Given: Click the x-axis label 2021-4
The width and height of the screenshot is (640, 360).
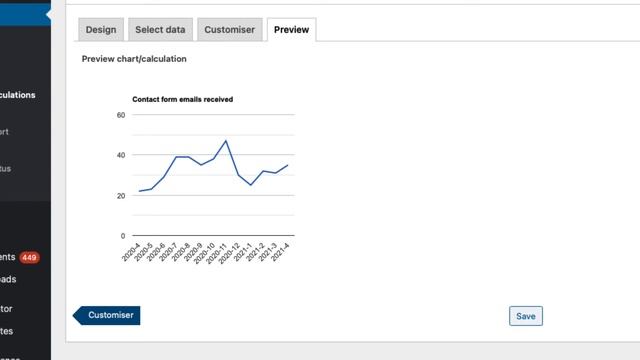Looking at the screenshot, I should coord(280,252).
